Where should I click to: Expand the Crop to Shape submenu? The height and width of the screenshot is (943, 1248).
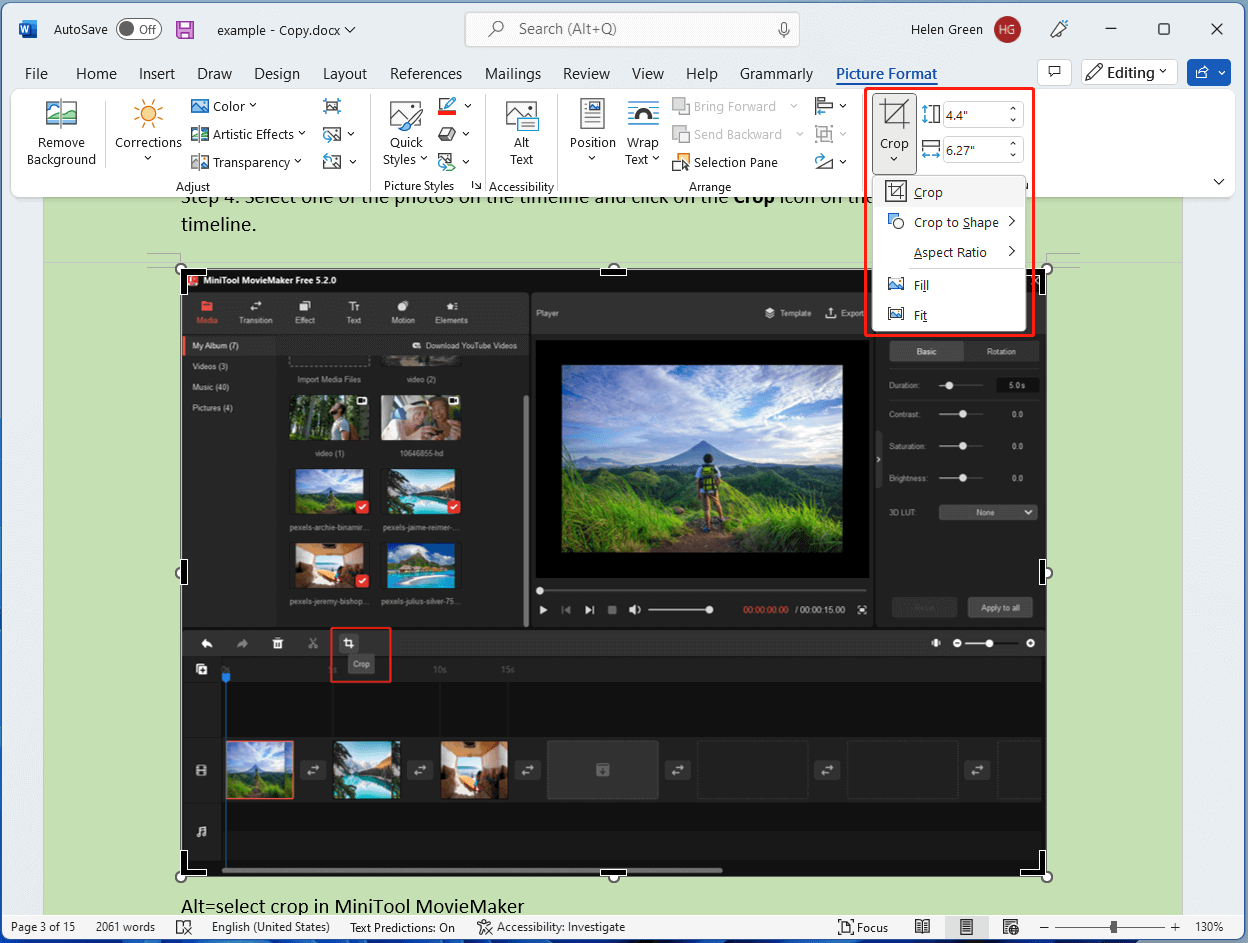[x=953, y=222]
